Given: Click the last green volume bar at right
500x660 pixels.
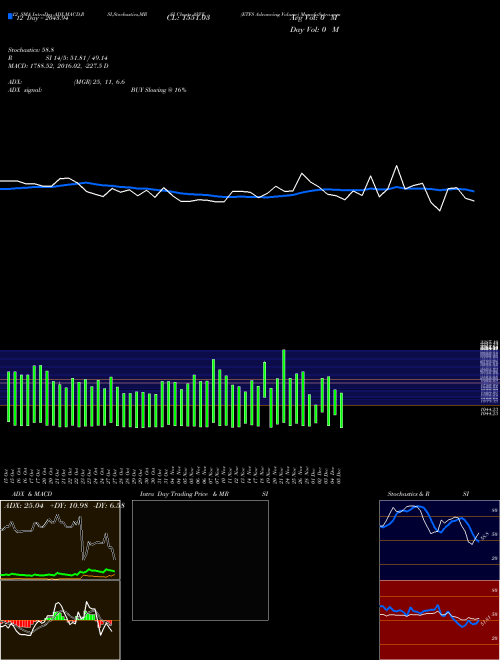Looking at the screenshot, I should tap(341, 410).
